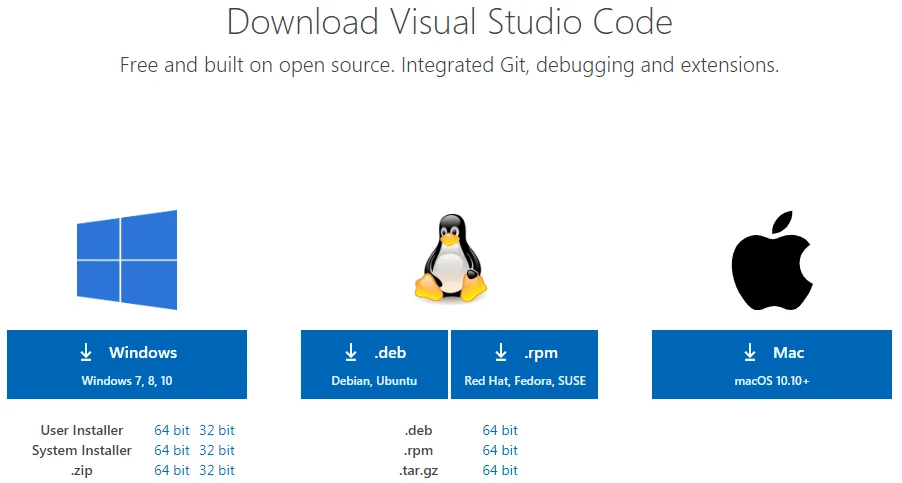Click the Linux Tux penguin icon

click(x=450, y=258)
